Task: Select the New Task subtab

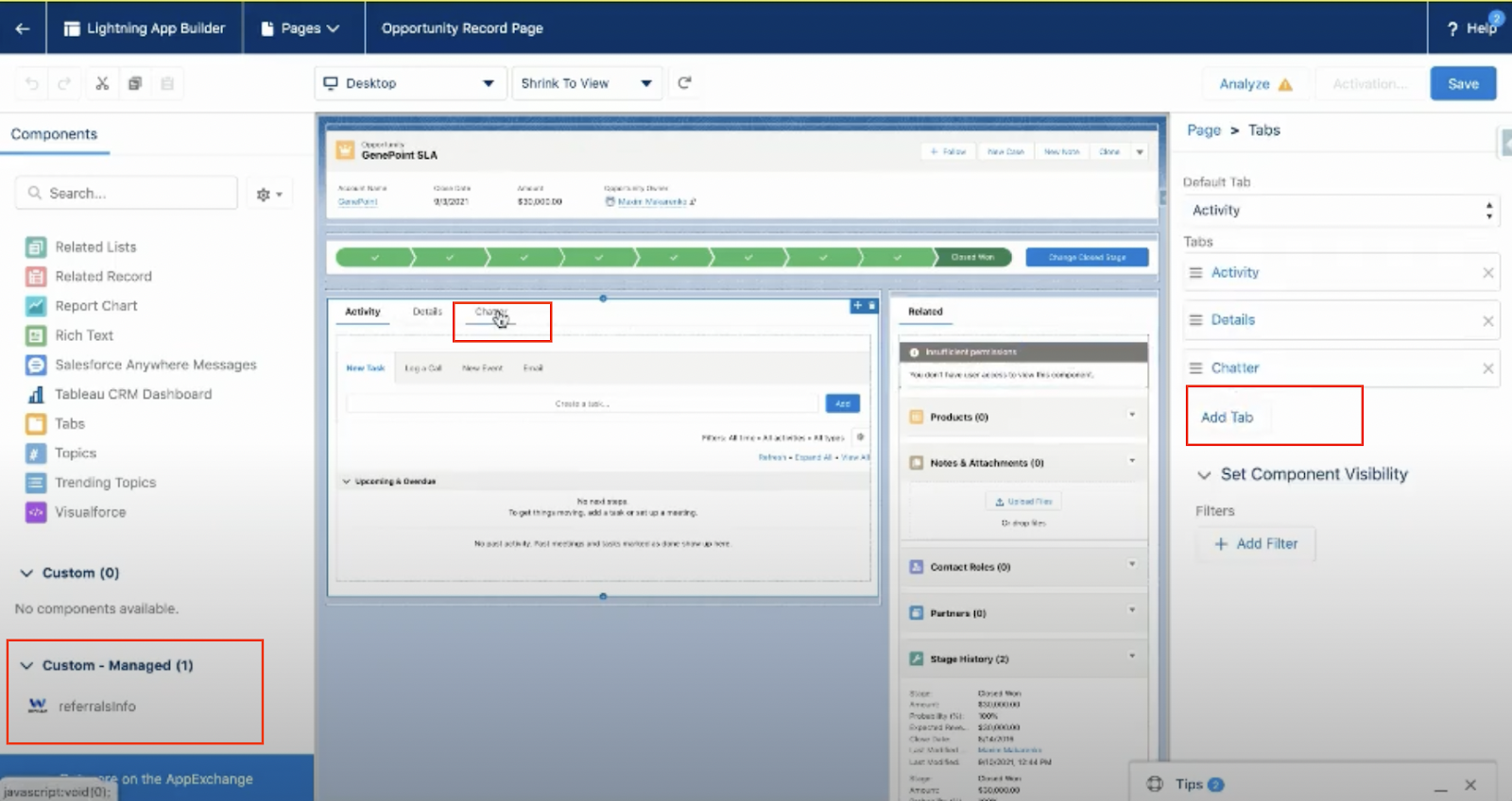Action: 366,368
